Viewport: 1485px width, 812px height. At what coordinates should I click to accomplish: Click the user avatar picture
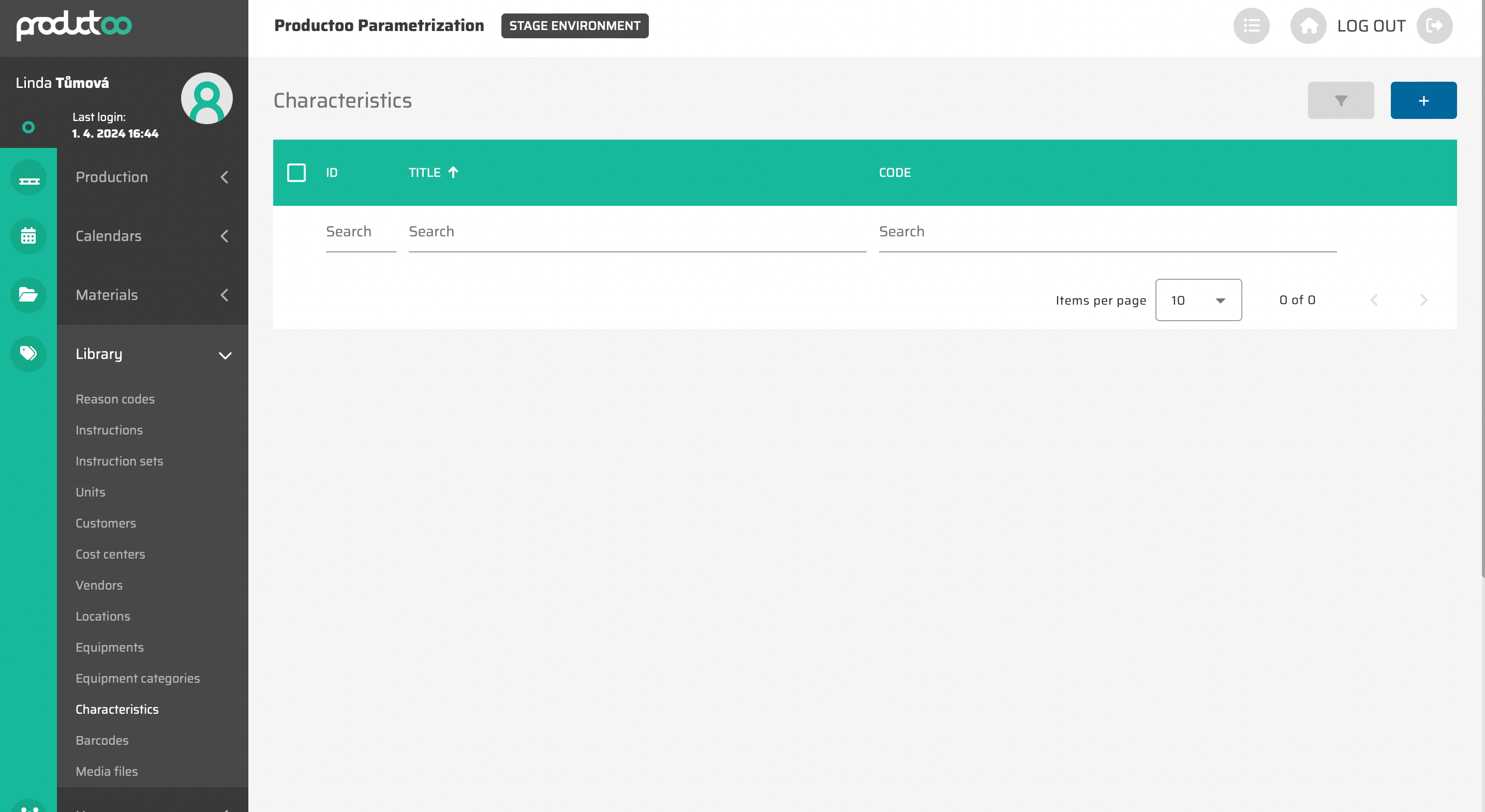coord(206,99)
